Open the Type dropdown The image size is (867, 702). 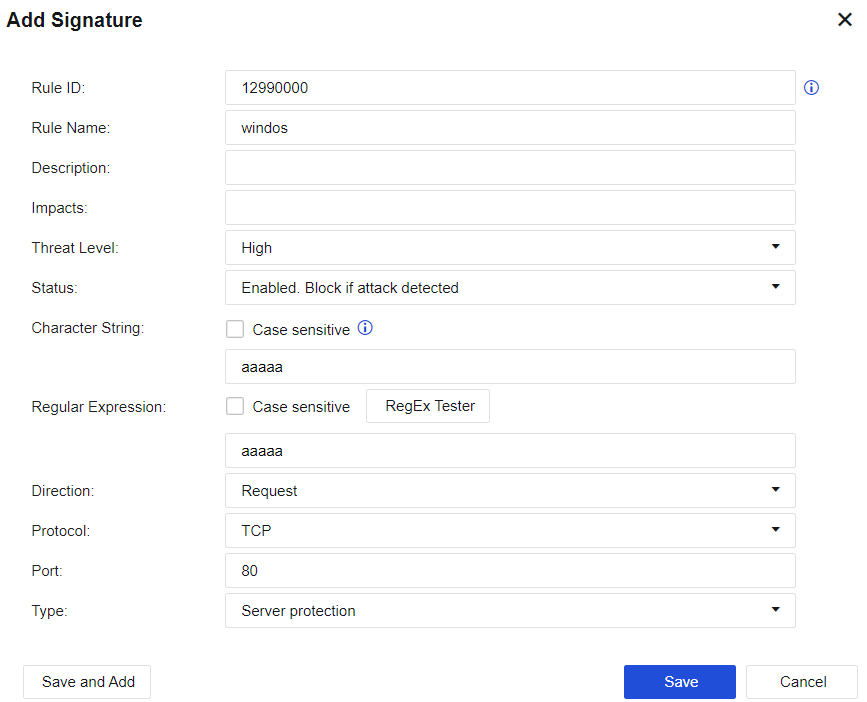[x=510, y=611]
